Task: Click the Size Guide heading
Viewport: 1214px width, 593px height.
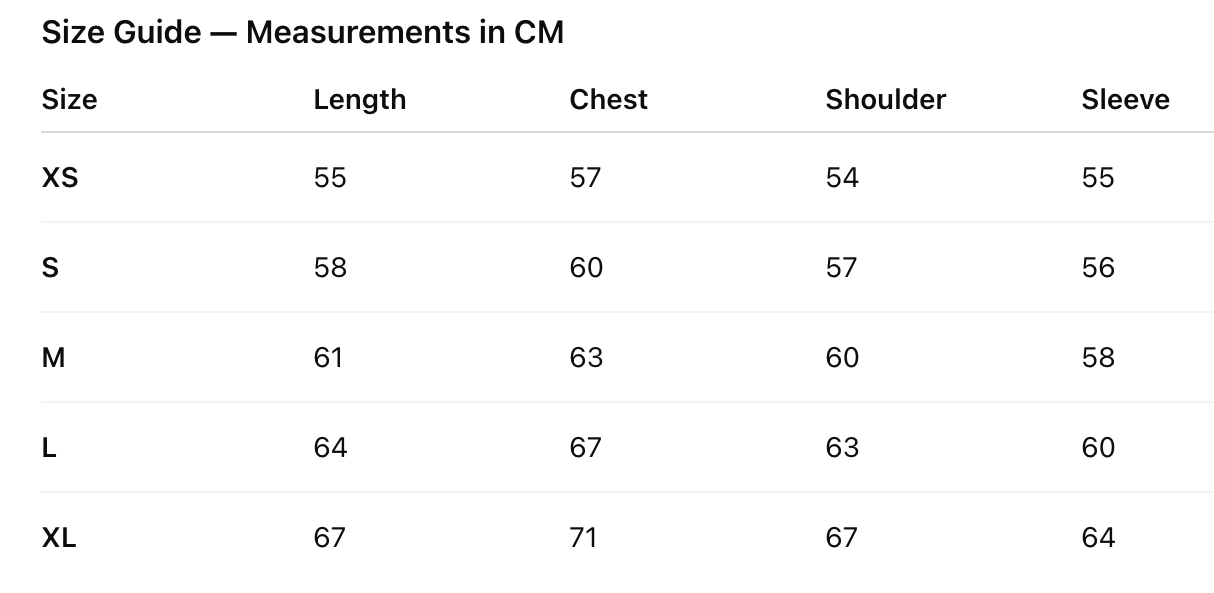Action: (303, 33)
